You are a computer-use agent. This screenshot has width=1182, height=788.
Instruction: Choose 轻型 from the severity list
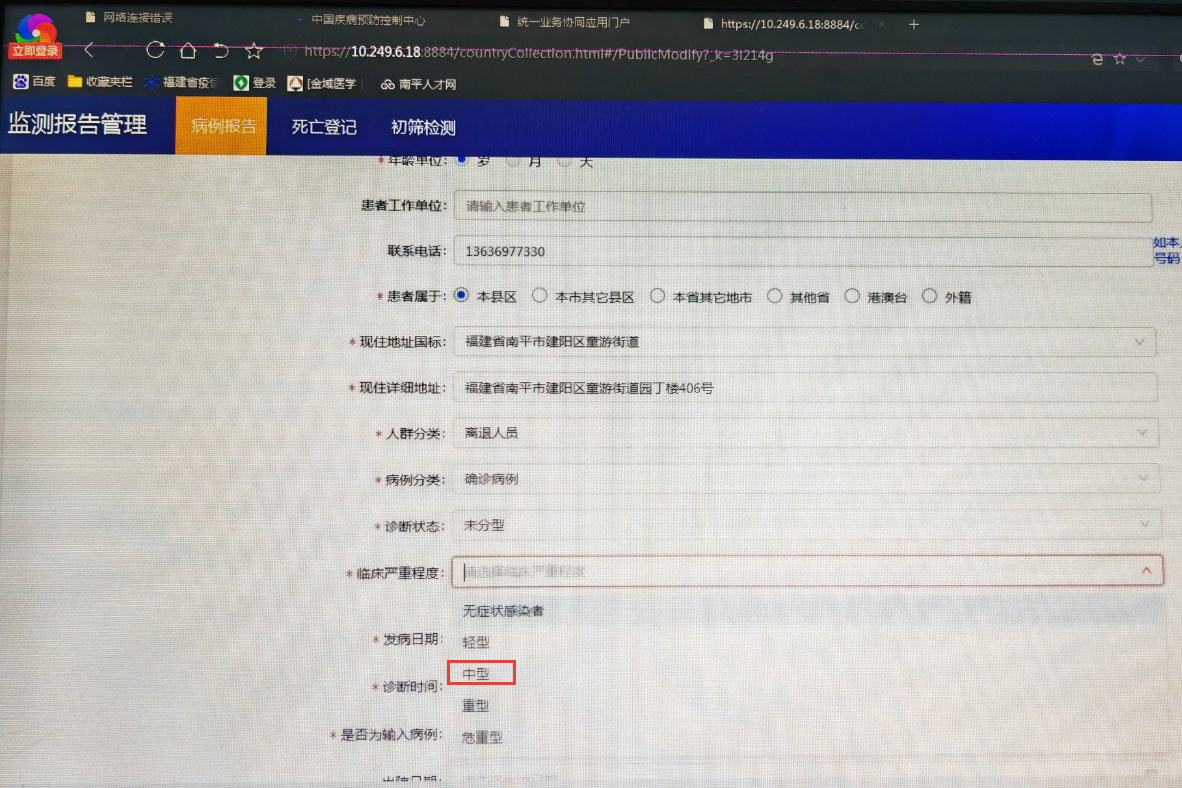tap(476, 642)
